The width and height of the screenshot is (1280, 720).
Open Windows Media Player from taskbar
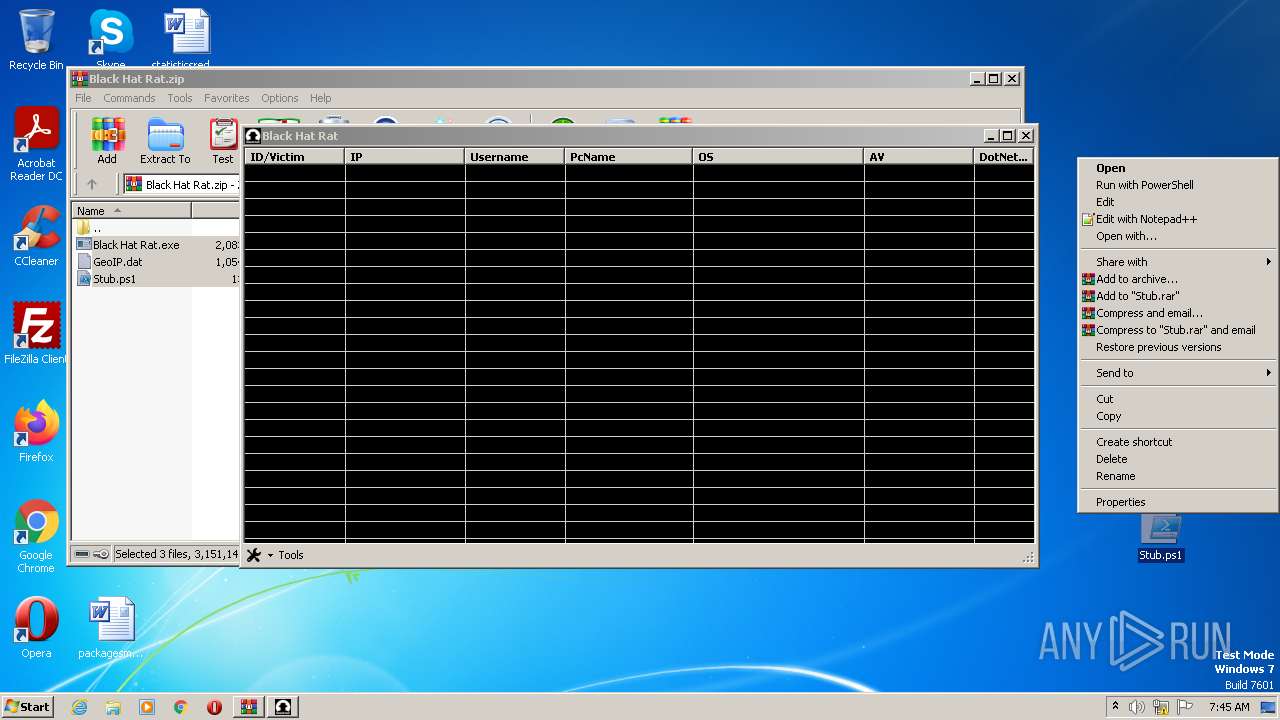pos(147,707)
